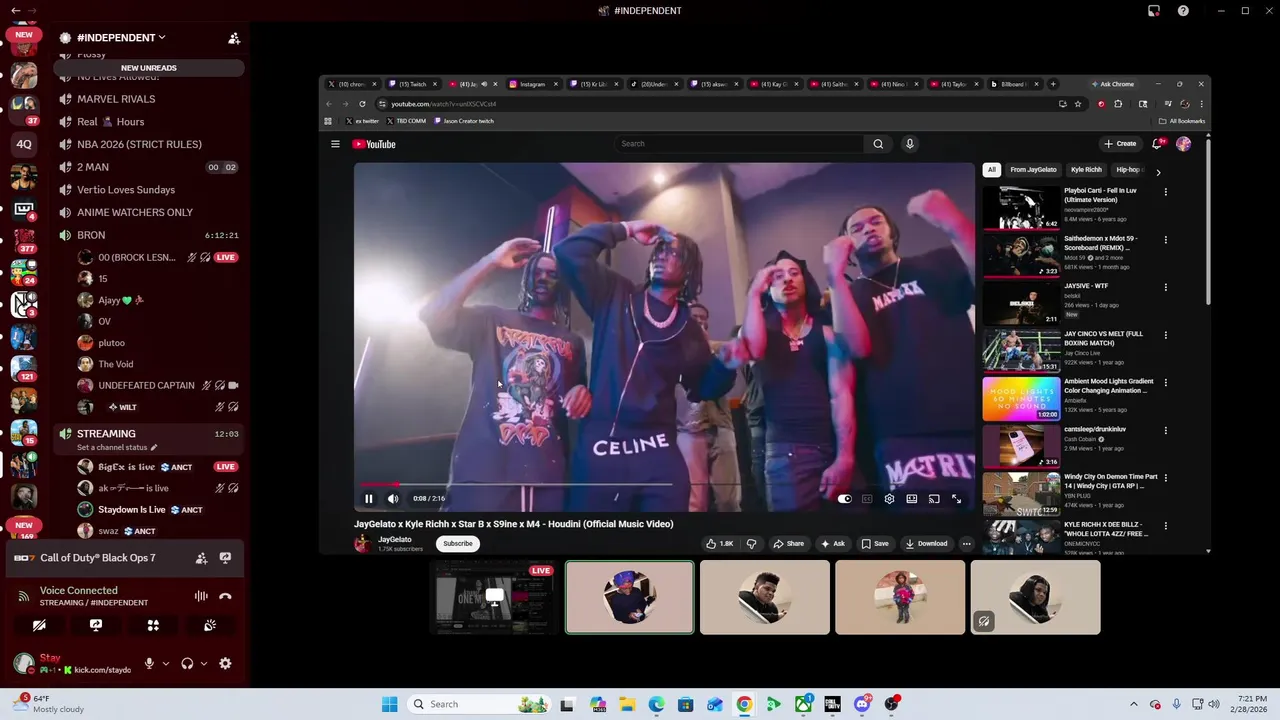Open Discord noise suppression settings
This screenshot has width=1280, height=720.
(x=201, y=596)
